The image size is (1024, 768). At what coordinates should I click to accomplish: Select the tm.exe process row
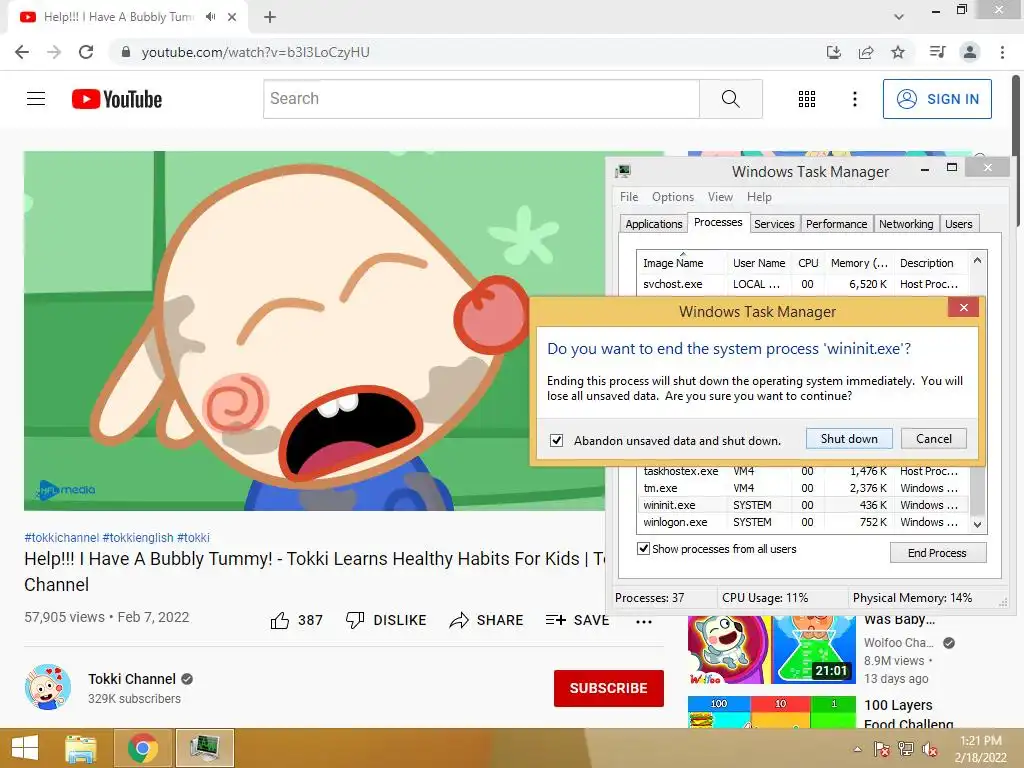pos(803,488)
